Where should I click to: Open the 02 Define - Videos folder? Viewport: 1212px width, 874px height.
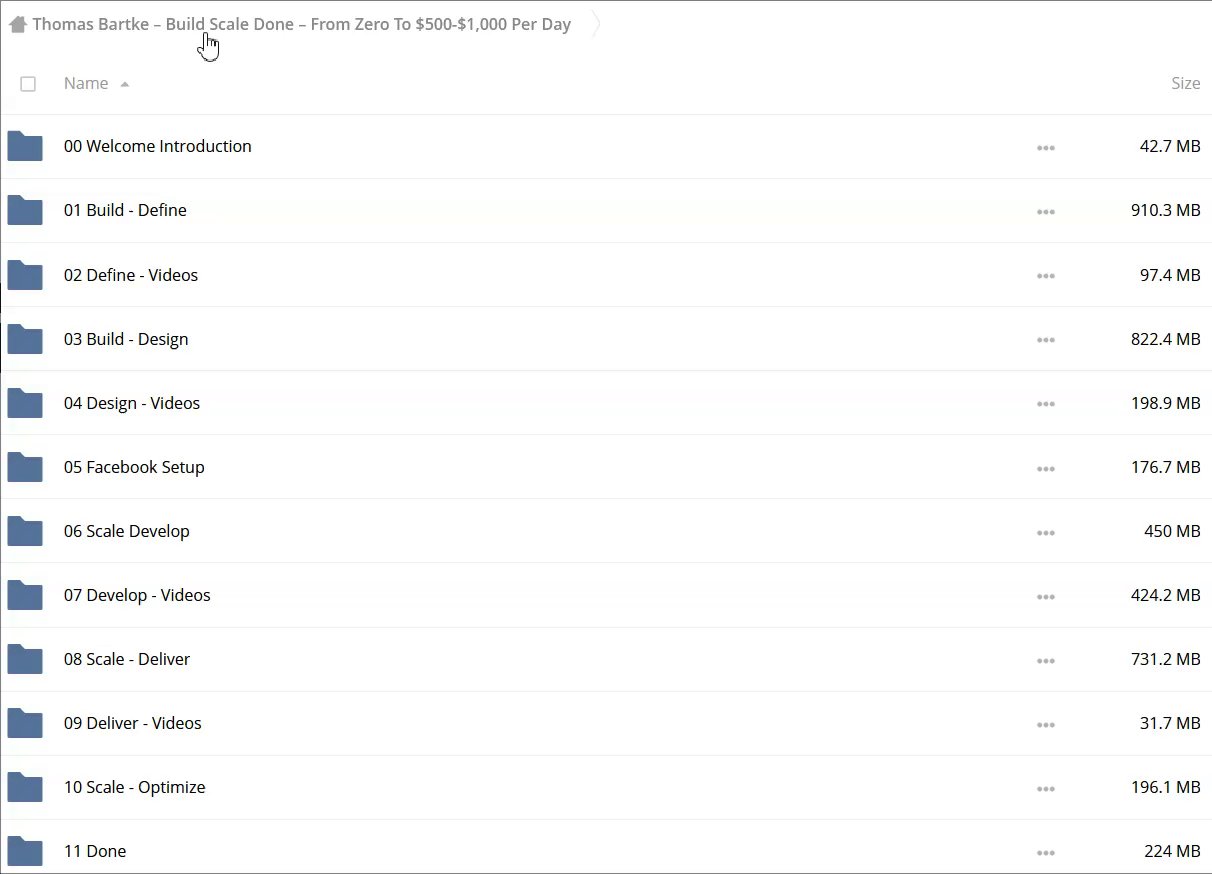point(131,275)
